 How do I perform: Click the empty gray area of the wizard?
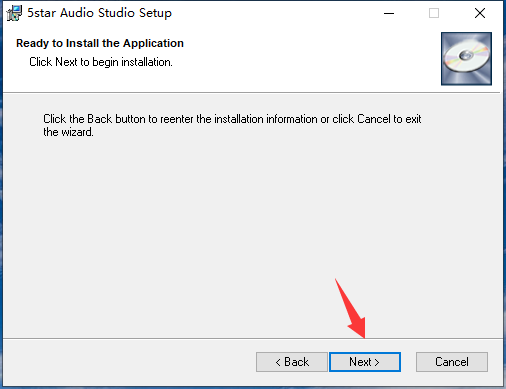click(x=233, y=227)
